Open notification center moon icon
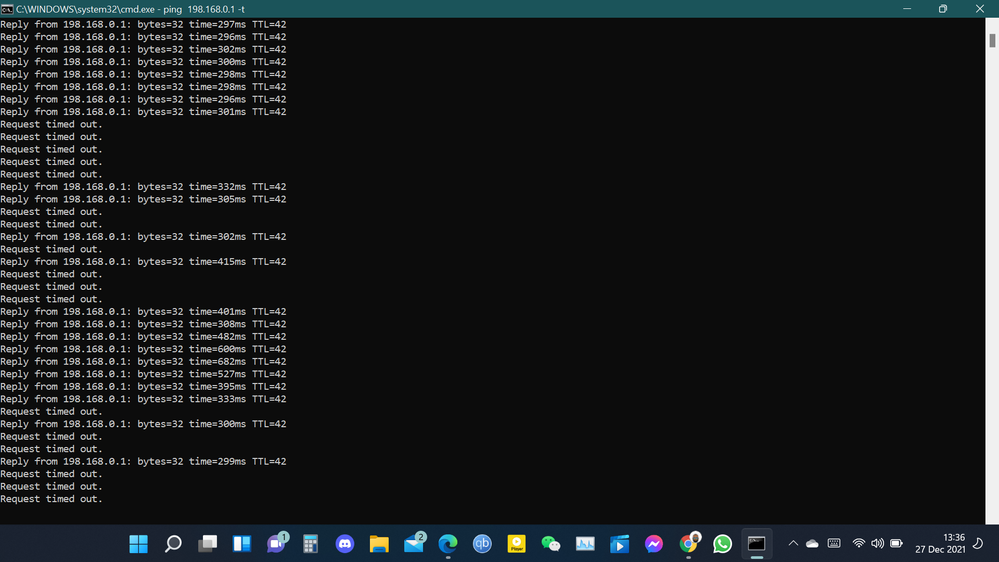The width and height of the screenshot is (999, 562). click(x=977, y=544)
